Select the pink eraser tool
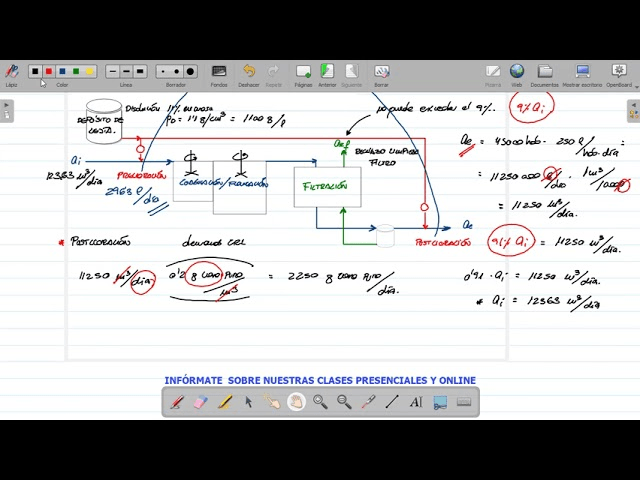 [x=200, y=402]
